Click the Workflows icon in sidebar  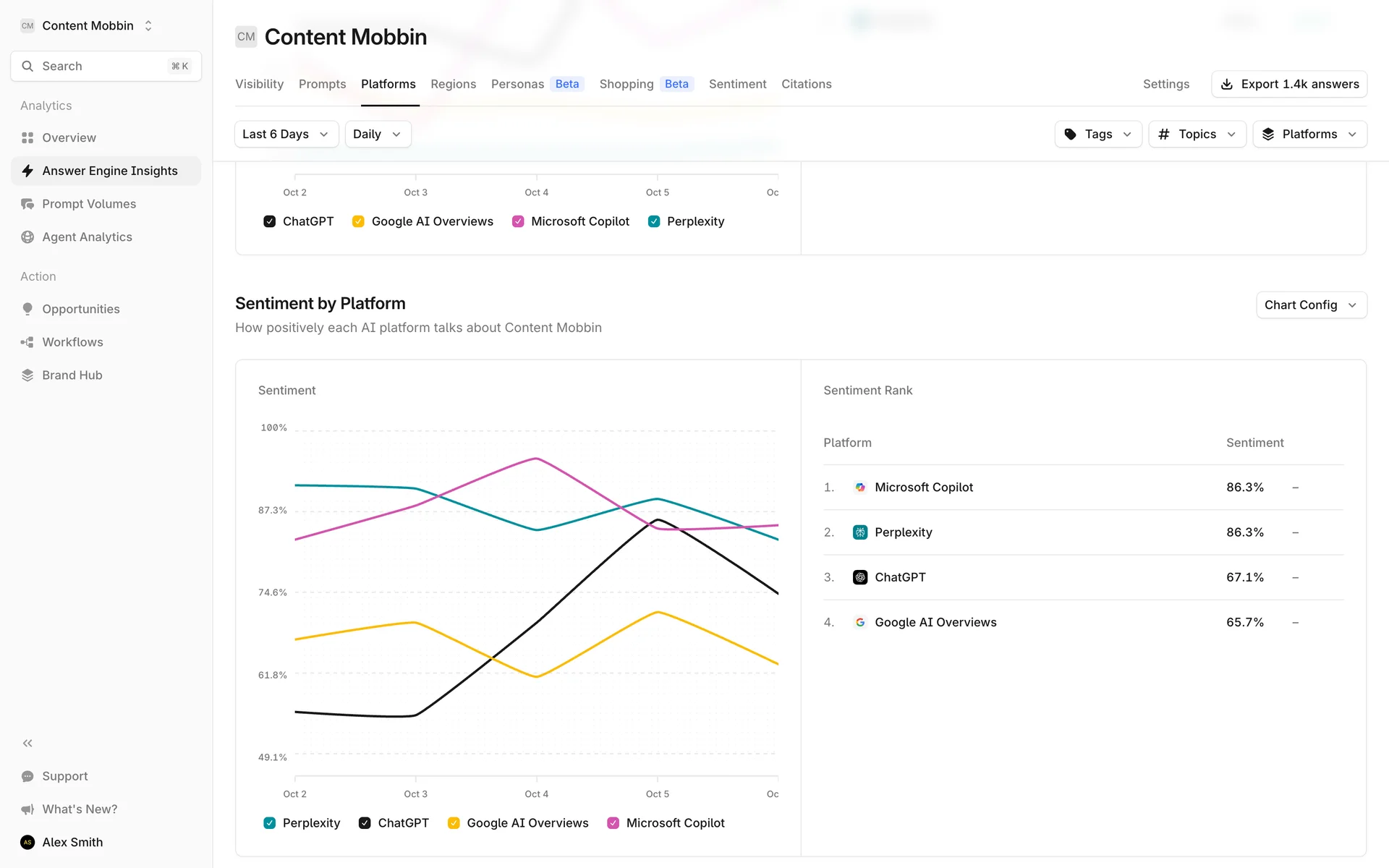(x=27, y=342)
